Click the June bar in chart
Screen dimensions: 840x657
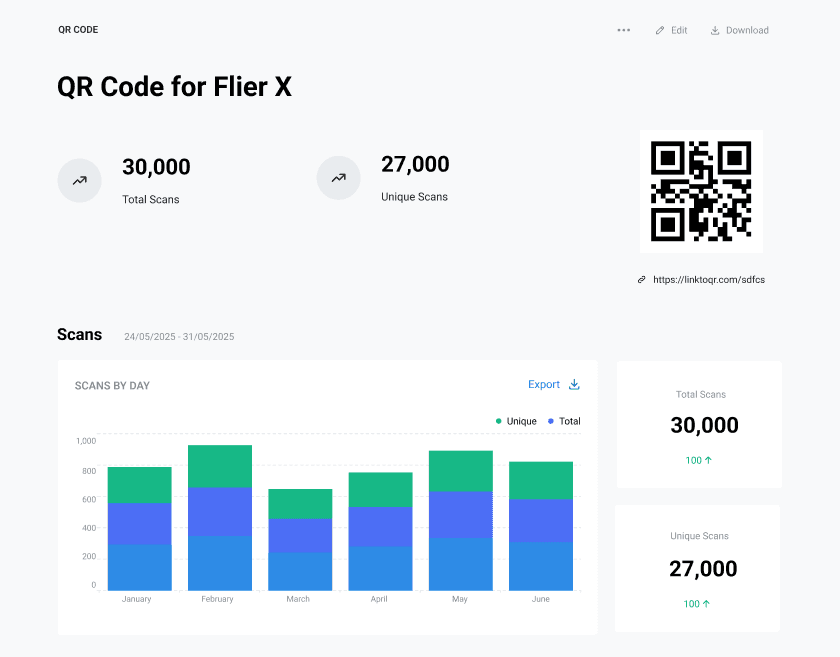[x=541, y=526]
